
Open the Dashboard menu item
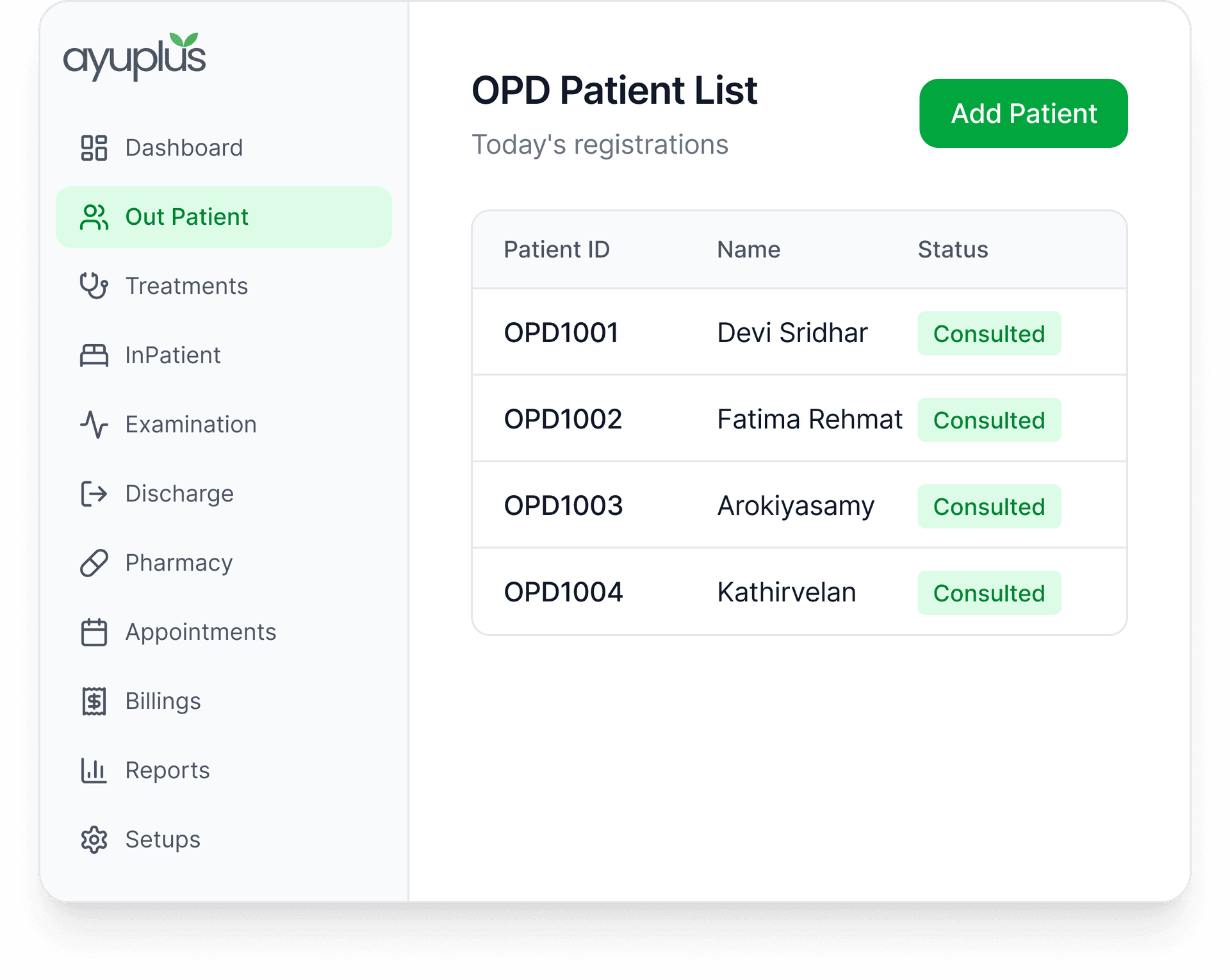point(183,147)
